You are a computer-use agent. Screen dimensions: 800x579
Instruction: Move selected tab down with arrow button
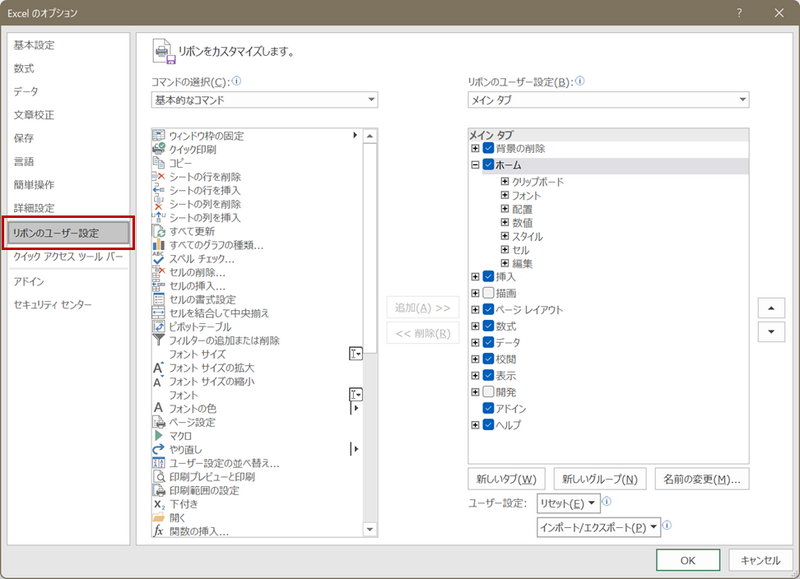point(771,332)
